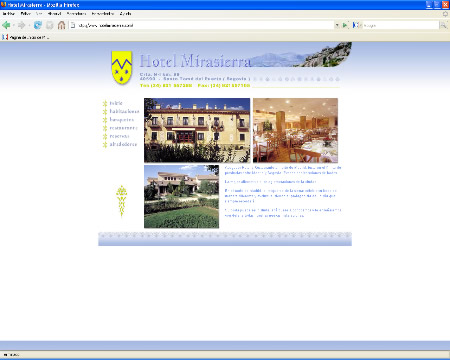This screenshot has width=450, height=360.
Task: Open the banquetes link
Action: (x=122, y=120)
